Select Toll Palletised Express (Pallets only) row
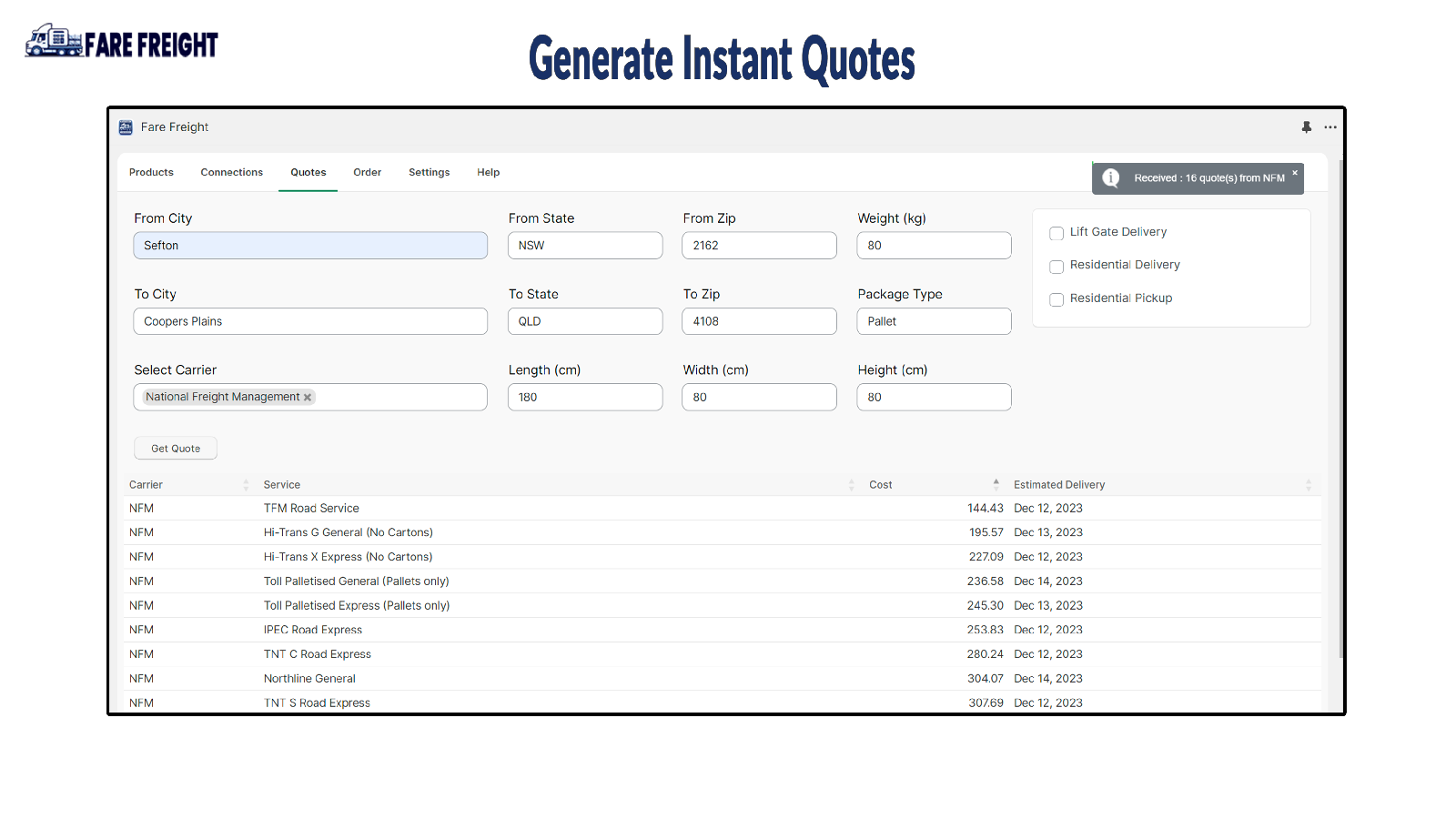This screenshot has height=819, width=1456. pyautogui.click(x=723, y=606)
